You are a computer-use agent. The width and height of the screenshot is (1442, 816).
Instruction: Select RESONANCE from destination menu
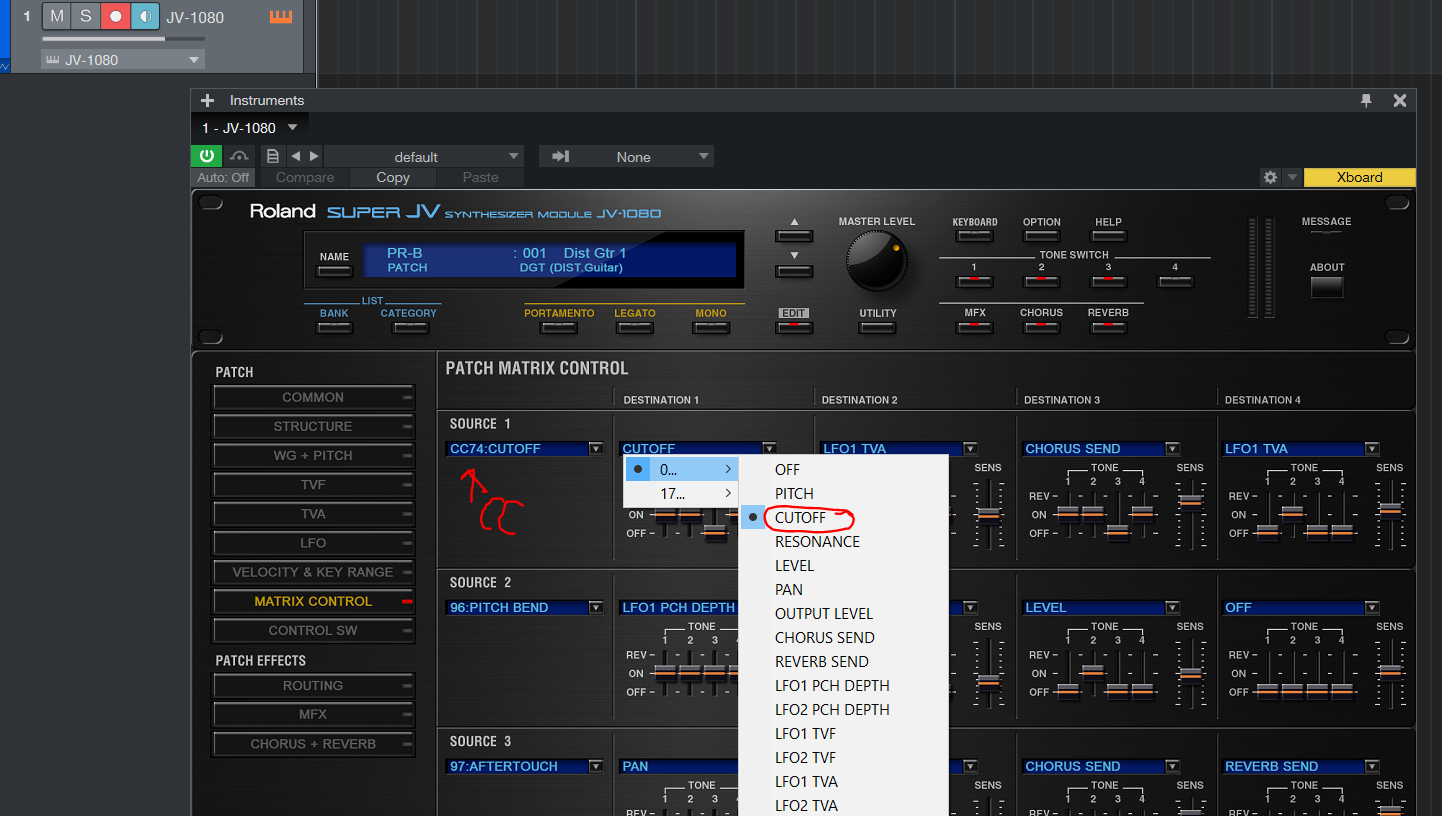pyautogui.click(x=843, y=542)
